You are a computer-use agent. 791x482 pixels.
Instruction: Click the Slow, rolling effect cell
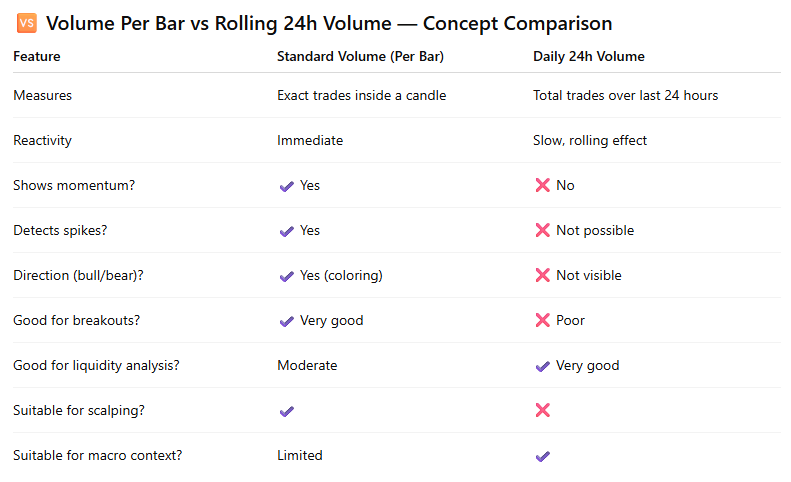(589, 141)
